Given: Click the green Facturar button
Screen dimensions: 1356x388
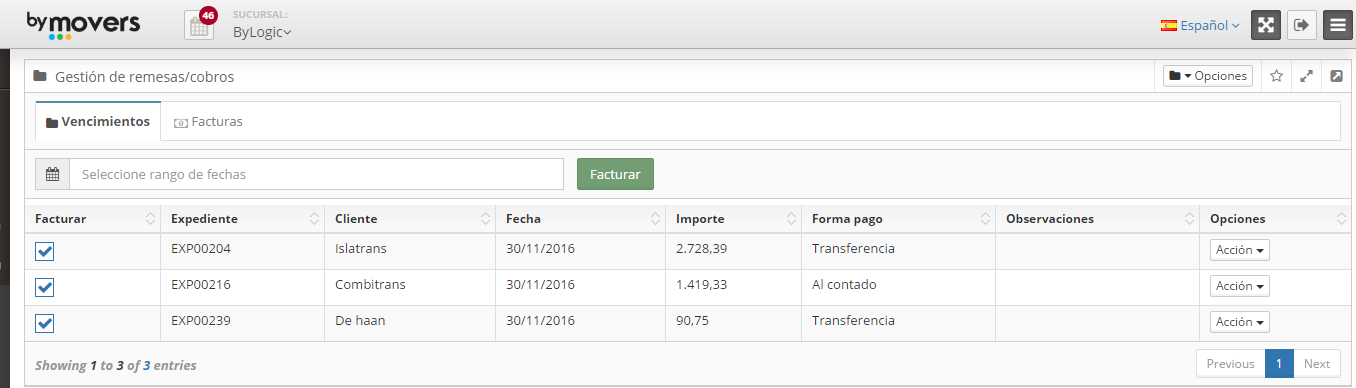Looking at the screenshot, I should tap(615, 174).
